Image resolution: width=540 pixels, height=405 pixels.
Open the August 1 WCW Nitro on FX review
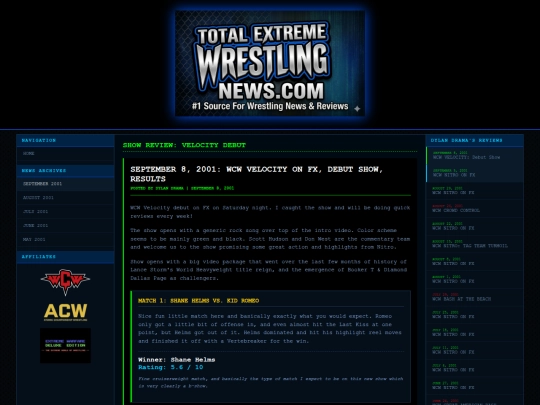tap(475, 279)
